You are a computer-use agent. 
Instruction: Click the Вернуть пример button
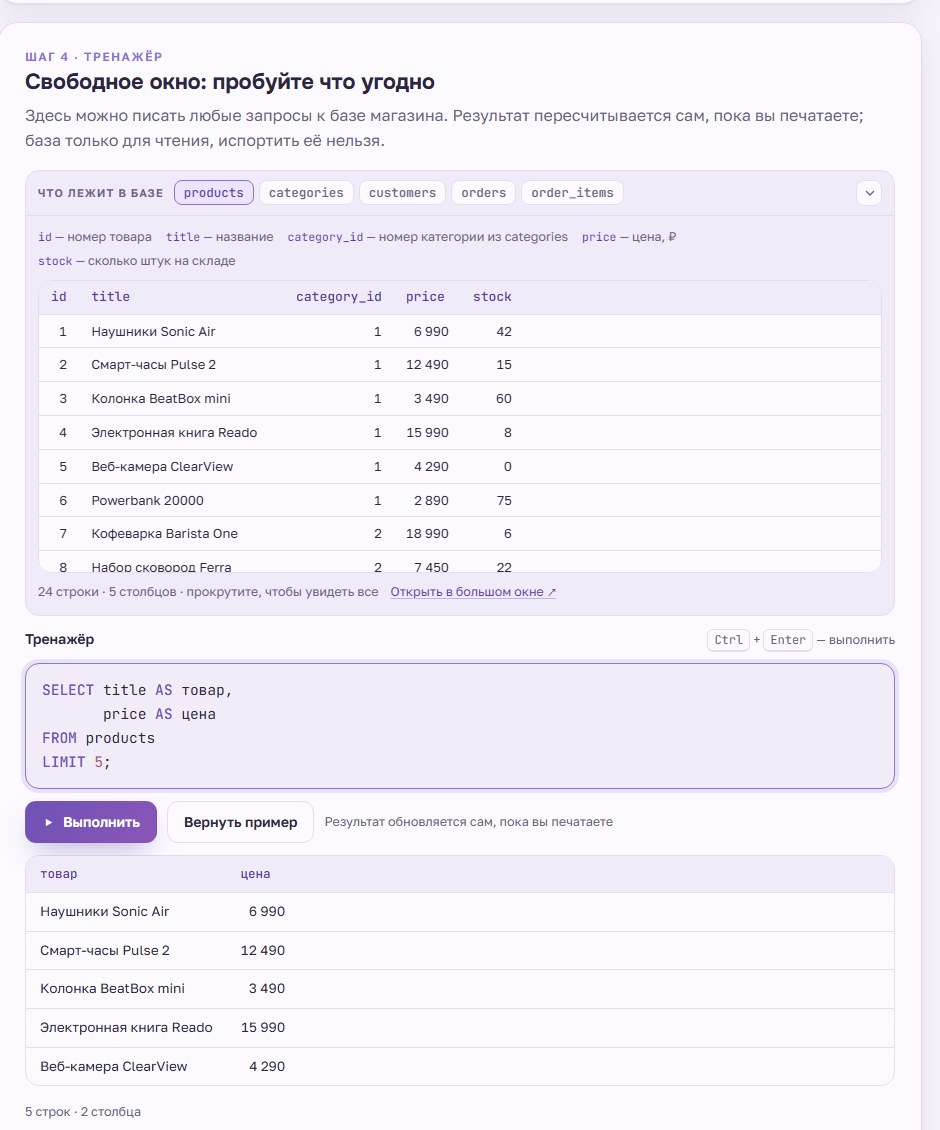coord(240,822)
